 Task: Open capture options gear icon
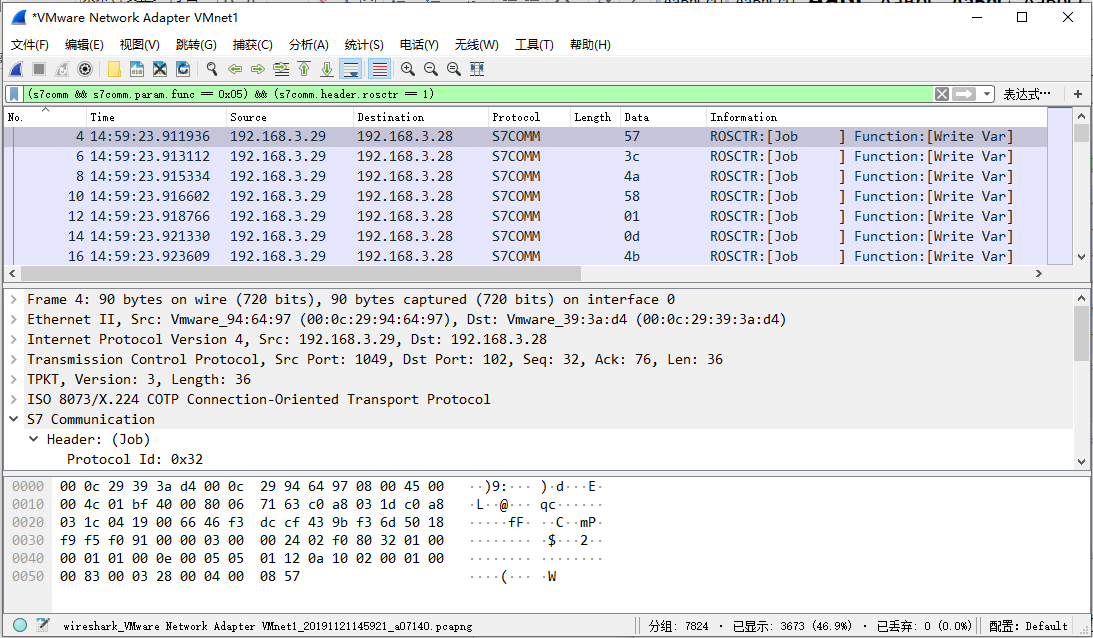click(85, 69)
